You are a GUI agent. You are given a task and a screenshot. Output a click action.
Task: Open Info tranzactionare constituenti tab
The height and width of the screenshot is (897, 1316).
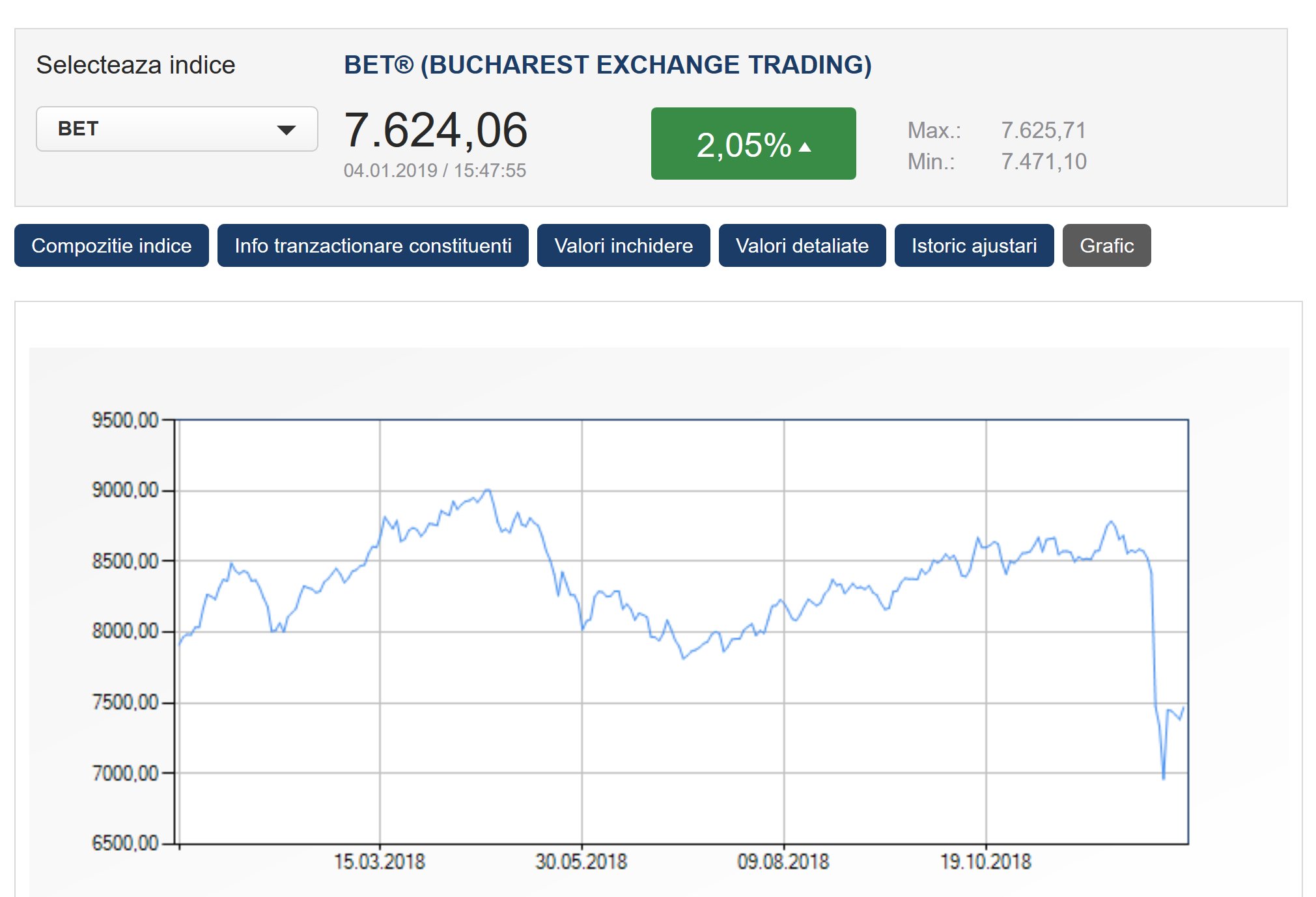(x=372, y=245)
